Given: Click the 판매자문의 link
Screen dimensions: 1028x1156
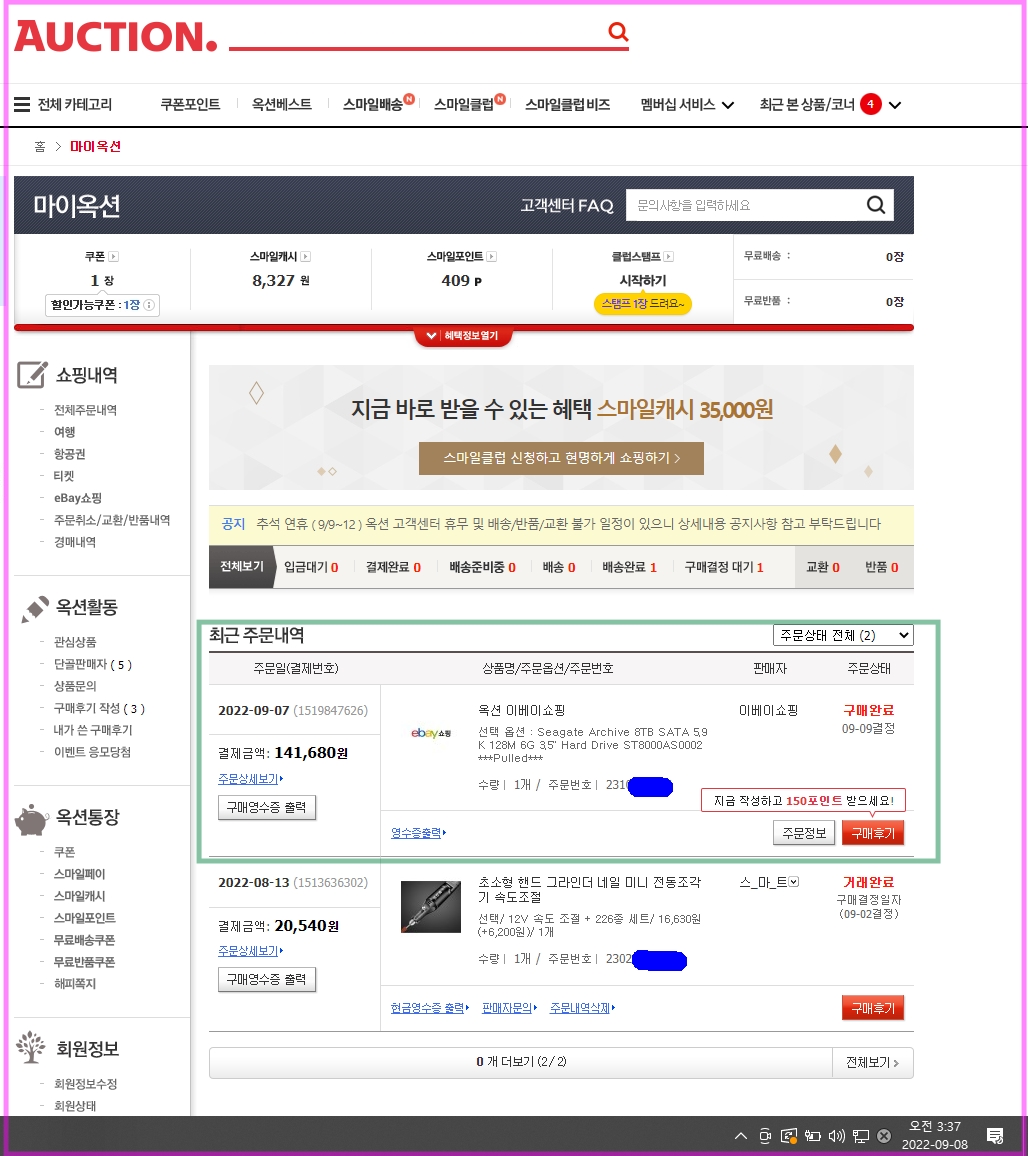Looking at the screenshot, I should (x=509, y=1008).
